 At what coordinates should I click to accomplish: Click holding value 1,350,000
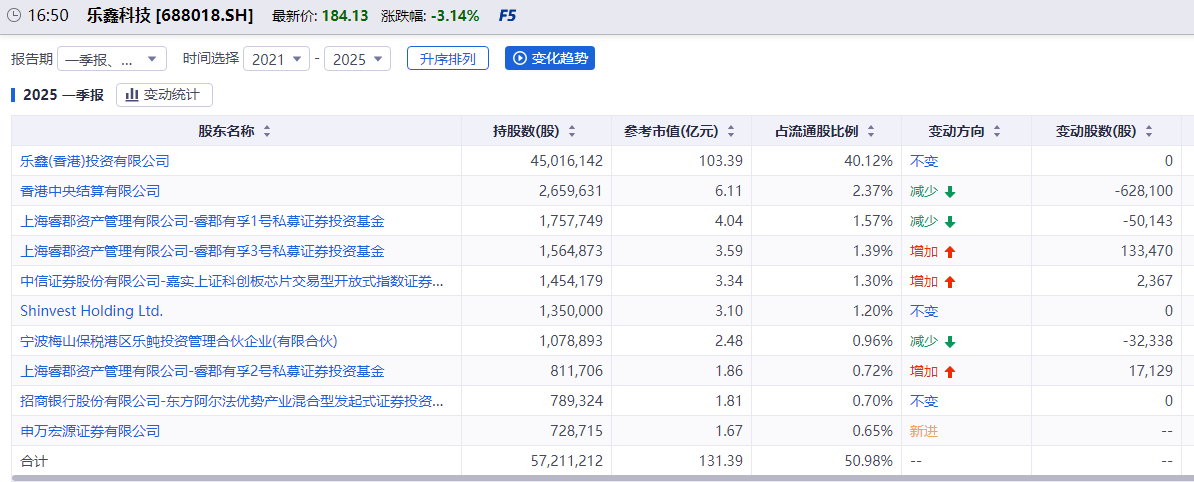pos(570,311)
